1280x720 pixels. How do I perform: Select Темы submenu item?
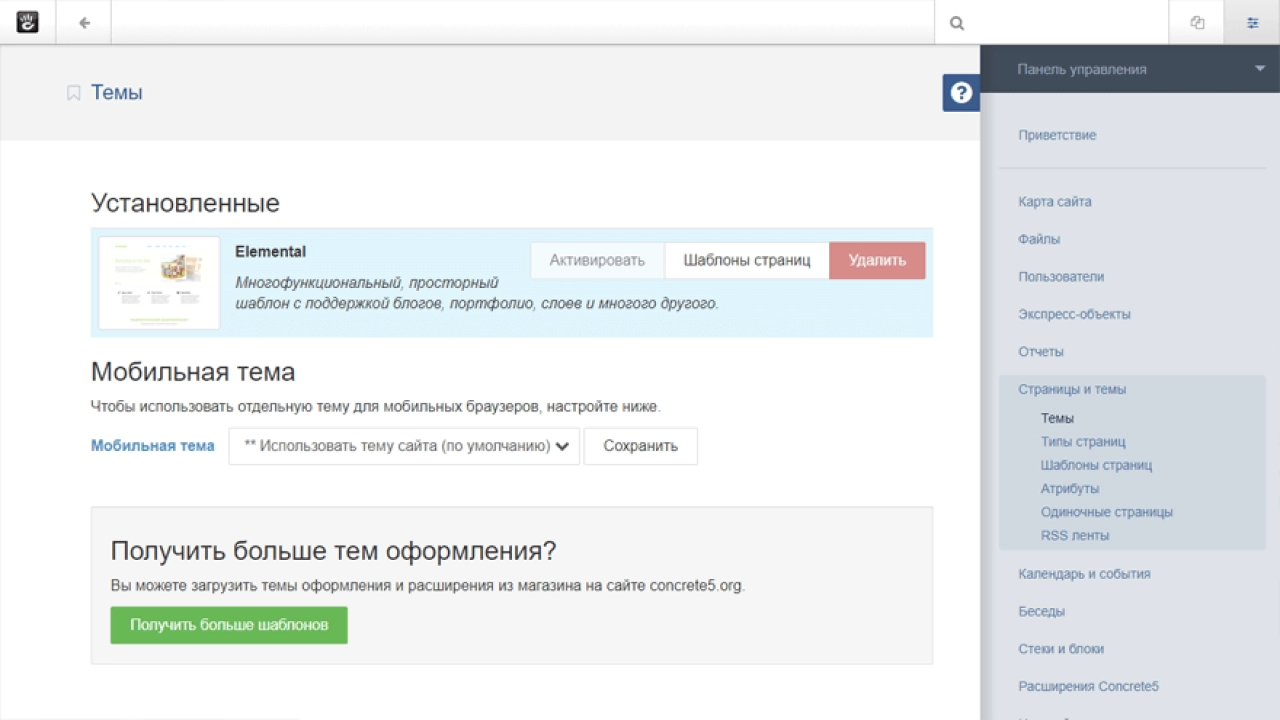[1057, 419]
